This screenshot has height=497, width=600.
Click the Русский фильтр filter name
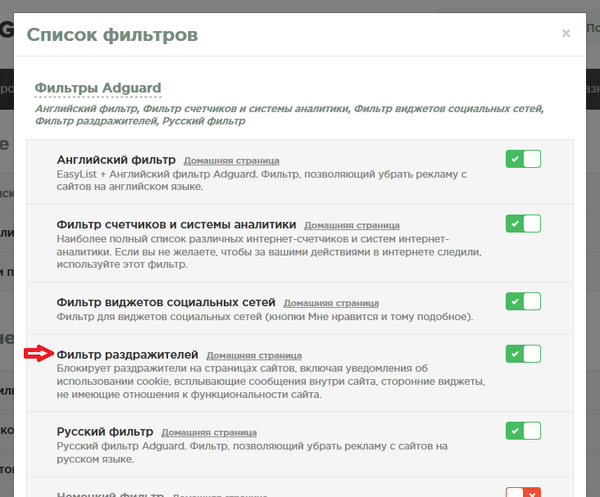(104, 432)
